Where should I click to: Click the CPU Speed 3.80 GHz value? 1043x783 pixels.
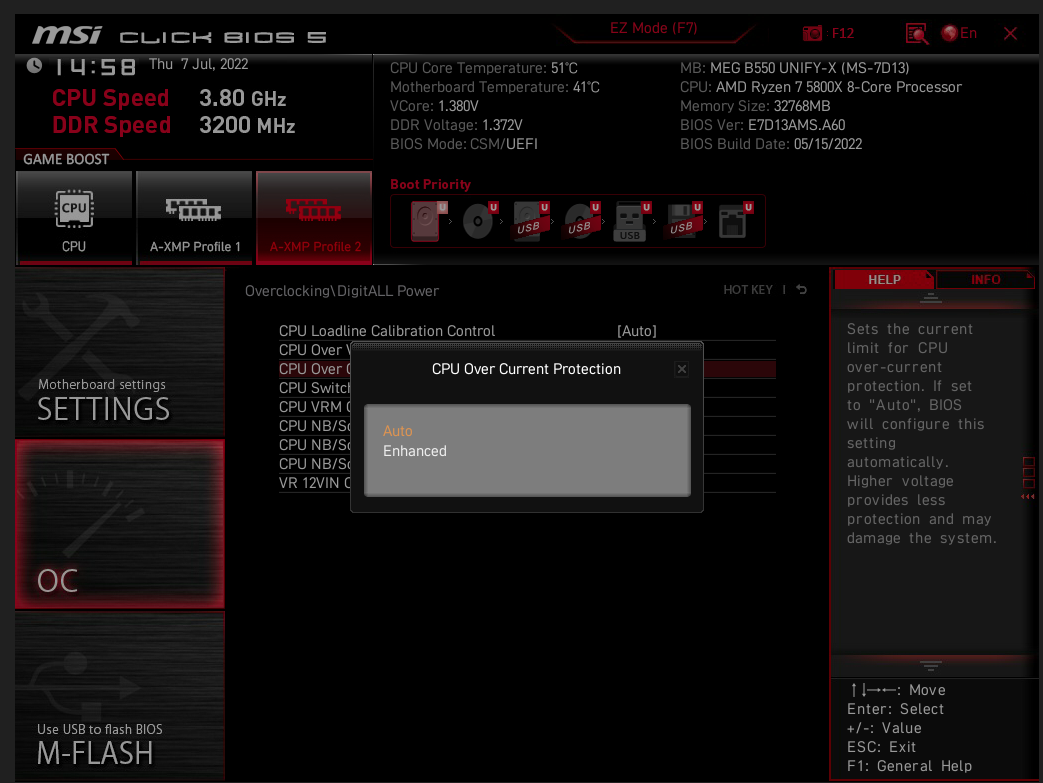click(x=242, y=98)
